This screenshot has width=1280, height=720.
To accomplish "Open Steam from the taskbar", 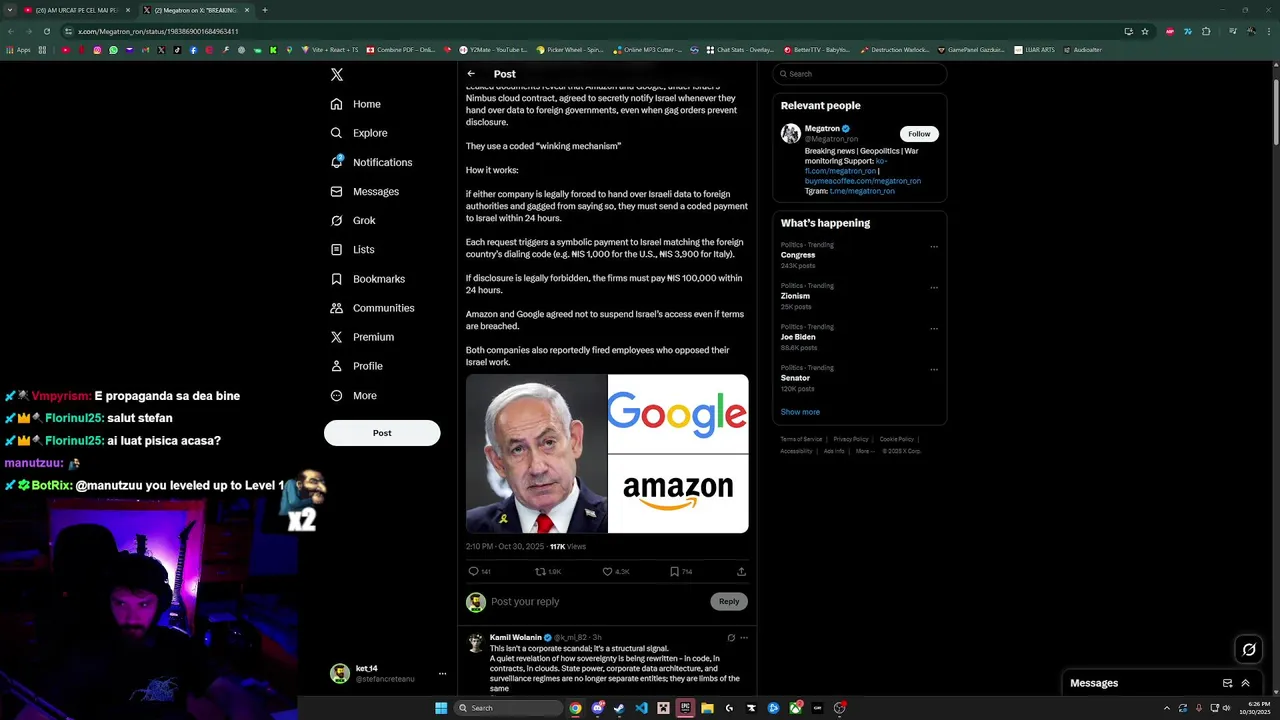I will [619, 708].
